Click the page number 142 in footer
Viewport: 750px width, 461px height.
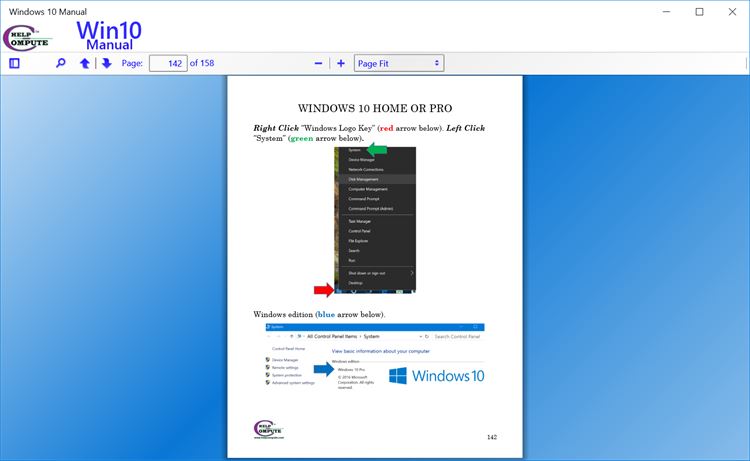click(492, 437)
